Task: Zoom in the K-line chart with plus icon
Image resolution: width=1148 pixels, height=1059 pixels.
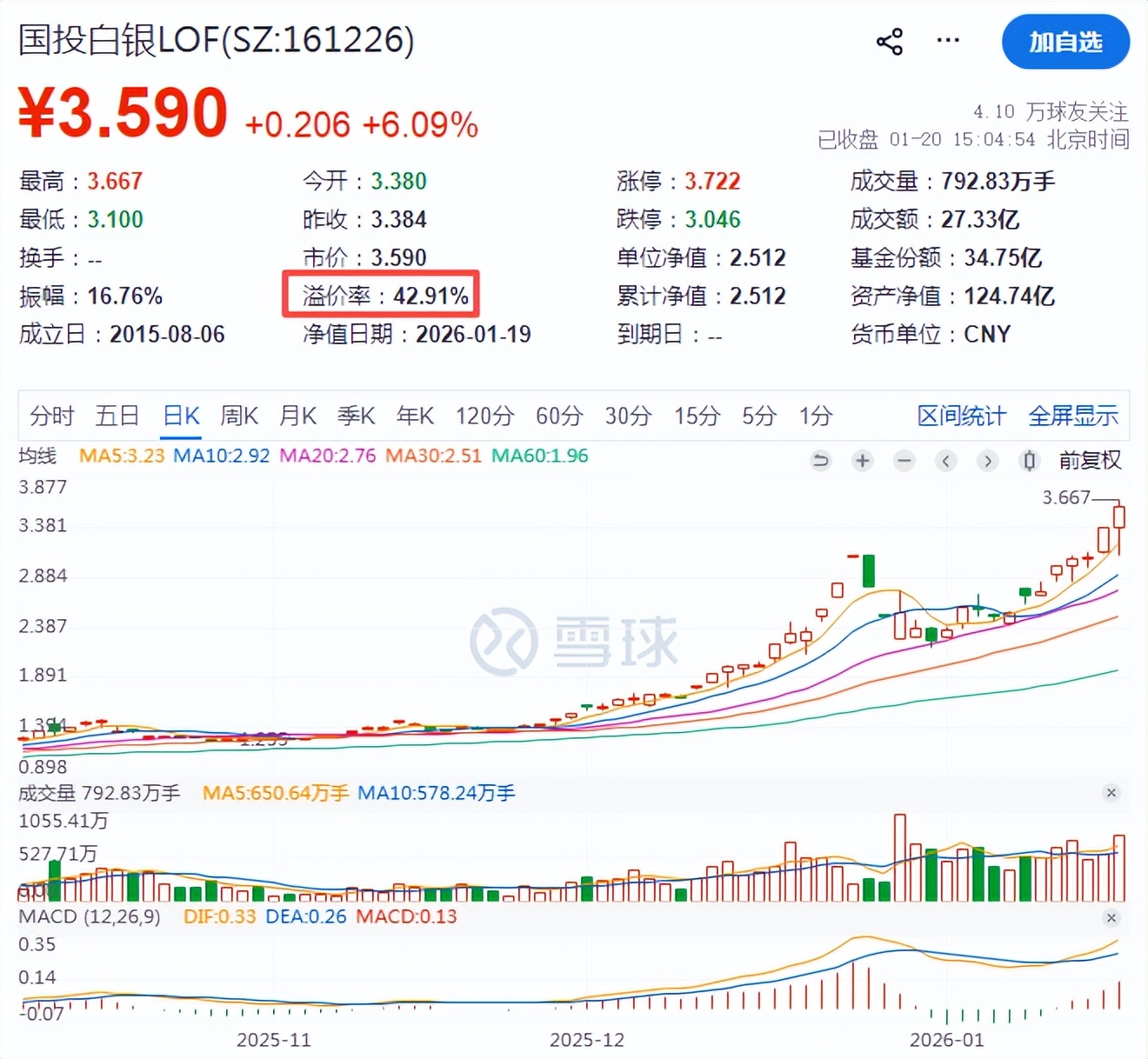Action: point(863,461)
